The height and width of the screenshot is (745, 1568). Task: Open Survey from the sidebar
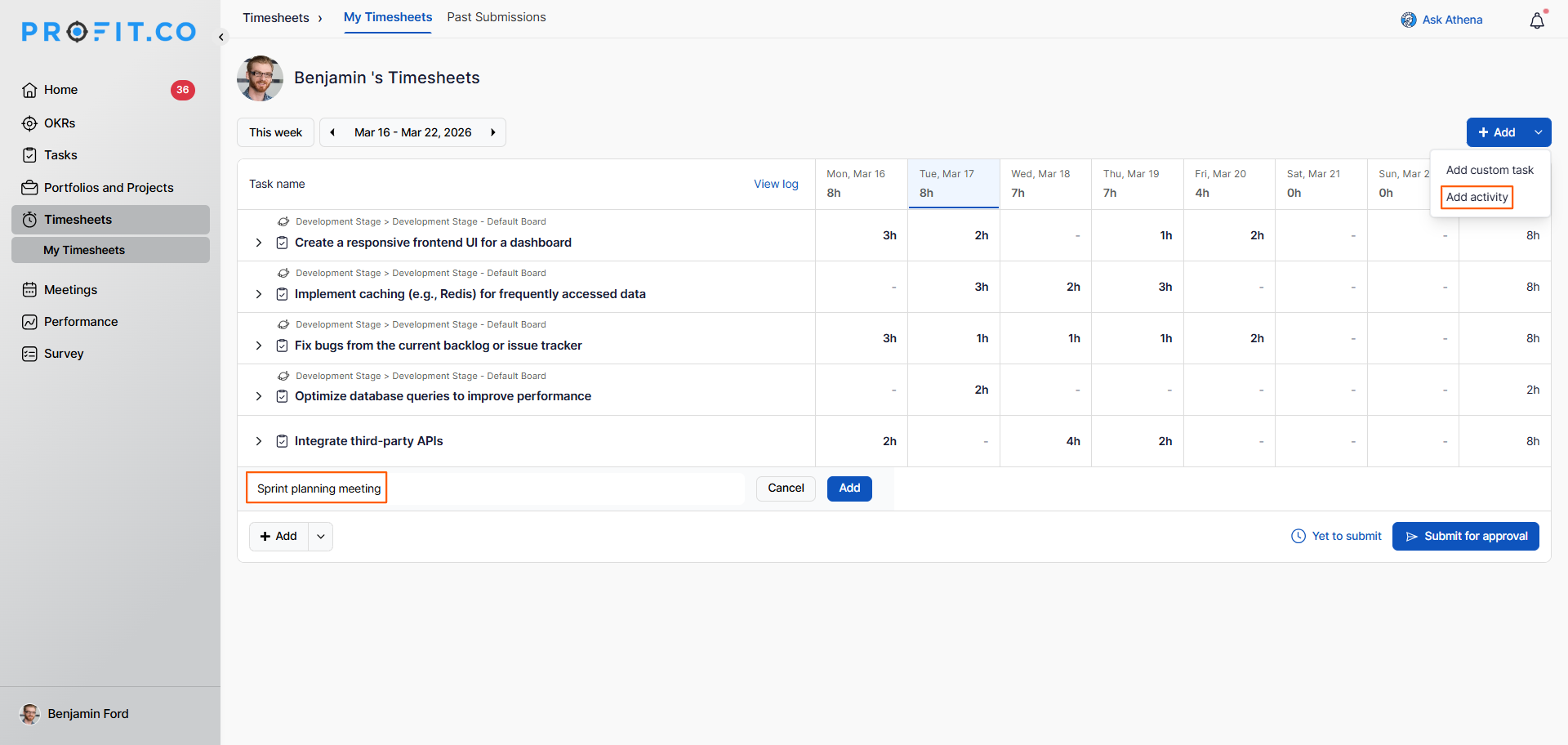pos(64,354)
